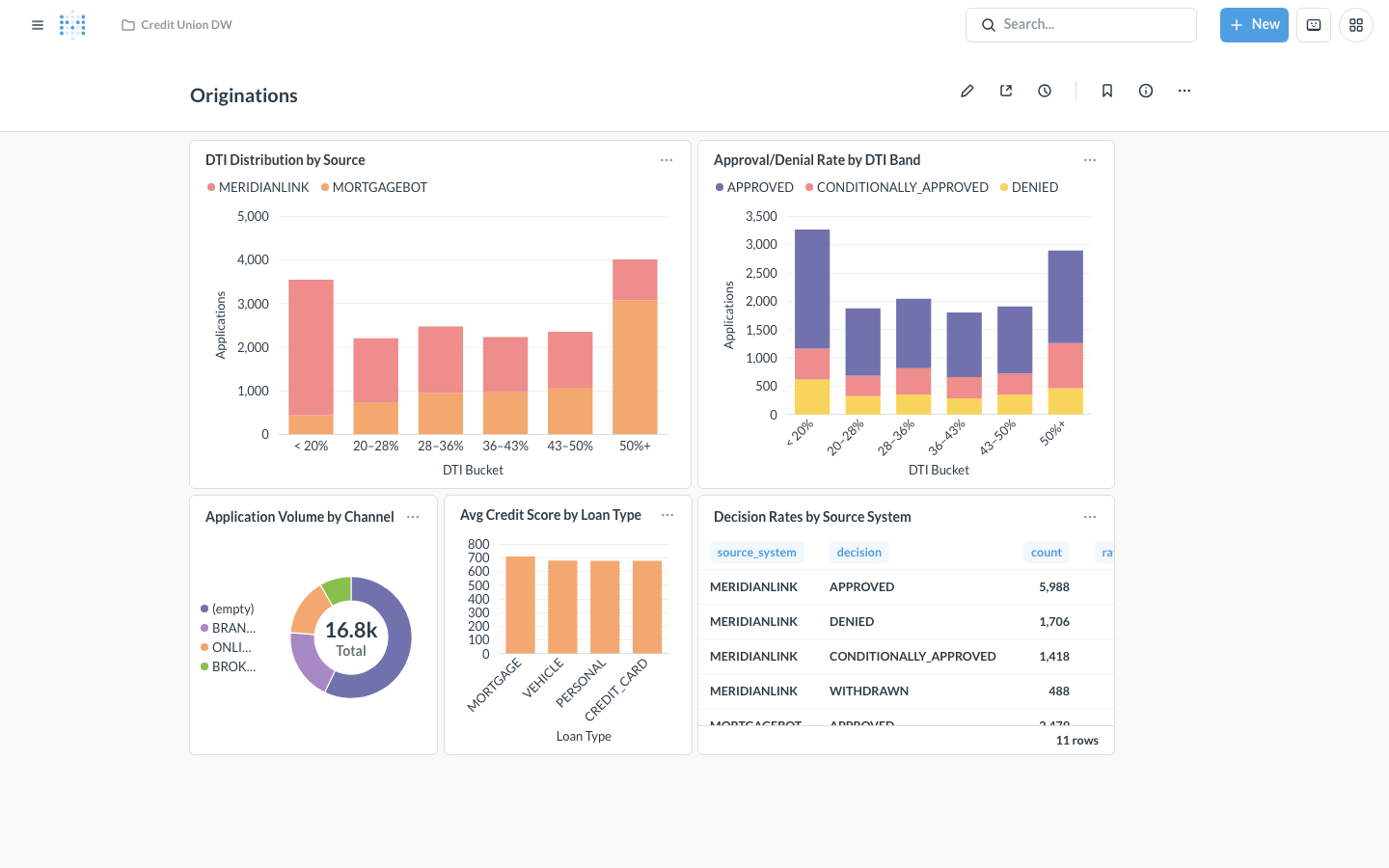Click Approval/Denial Rate by DTI Band title

(x=816, y=160)
